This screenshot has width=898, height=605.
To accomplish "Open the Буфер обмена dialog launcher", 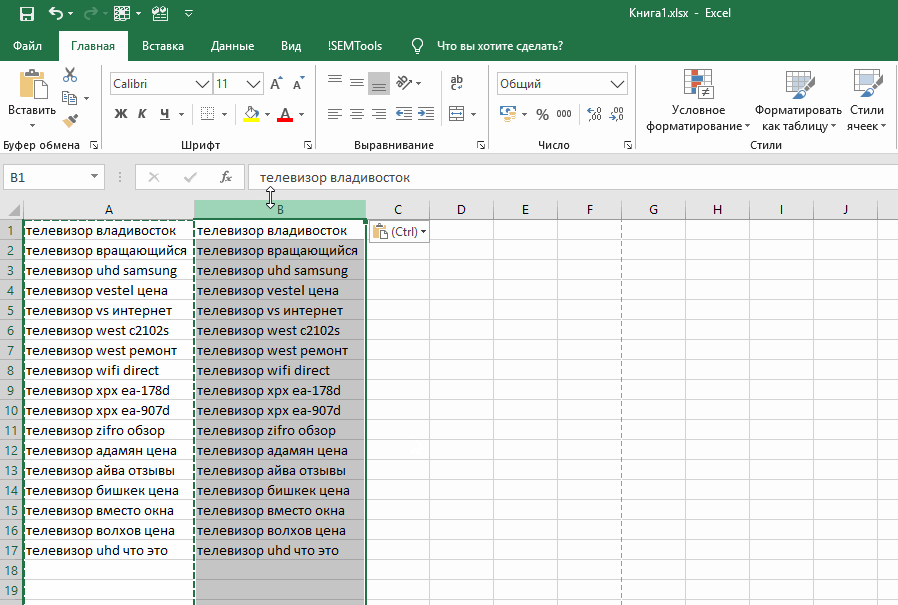I will [94, 146].
